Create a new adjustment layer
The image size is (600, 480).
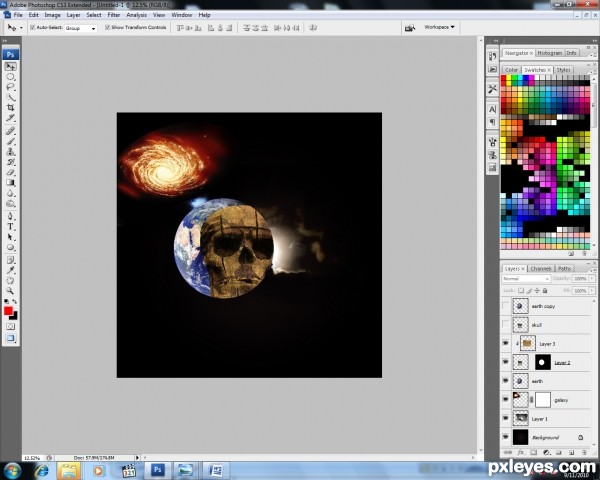click(546, 452)
